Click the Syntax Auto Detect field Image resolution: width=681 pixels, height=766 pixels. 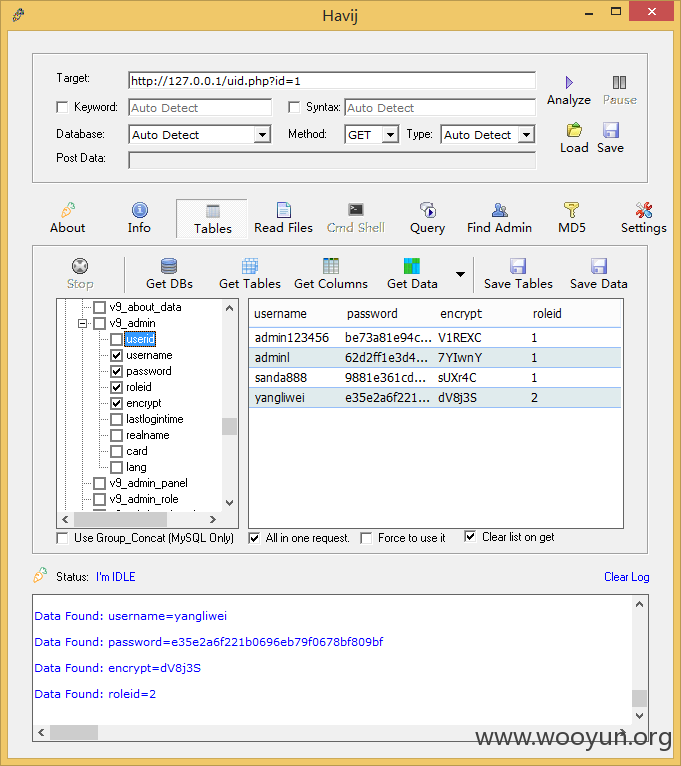(440, 107)
